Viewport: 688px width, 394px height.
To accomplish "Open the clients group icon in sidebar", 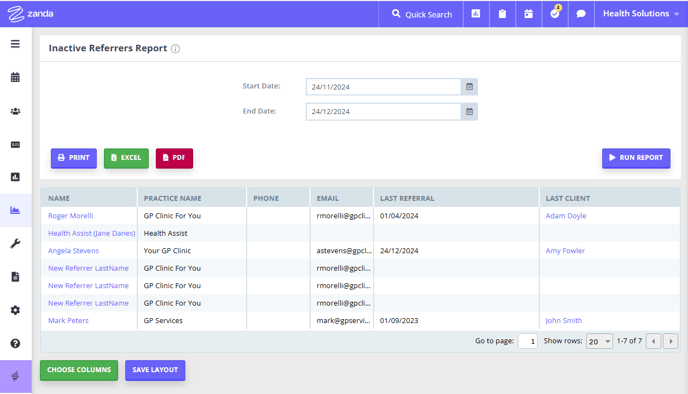I will coord(15,111).
